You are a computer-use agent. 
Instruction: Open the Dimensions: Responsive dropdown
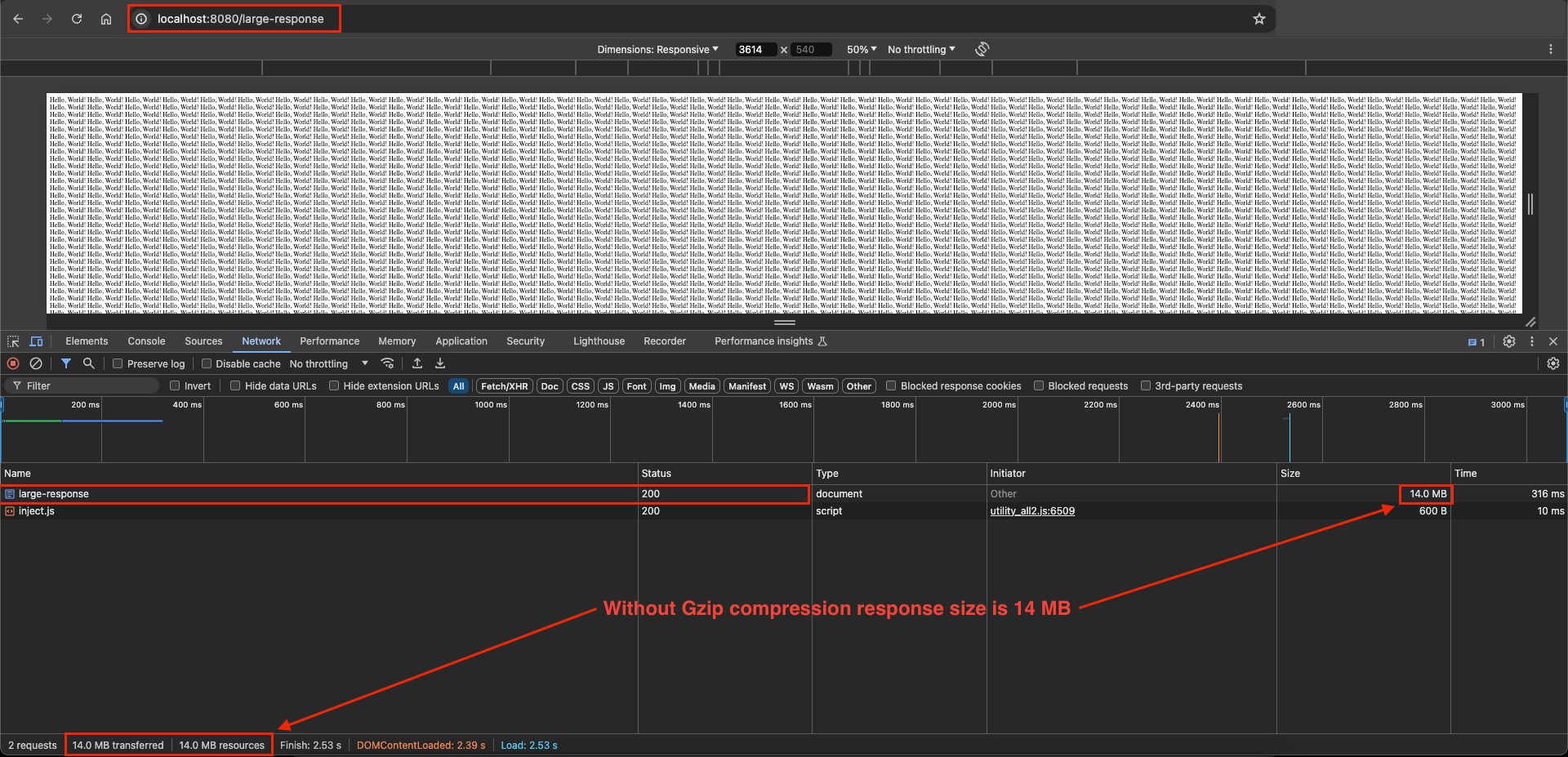tap(657, 49)
